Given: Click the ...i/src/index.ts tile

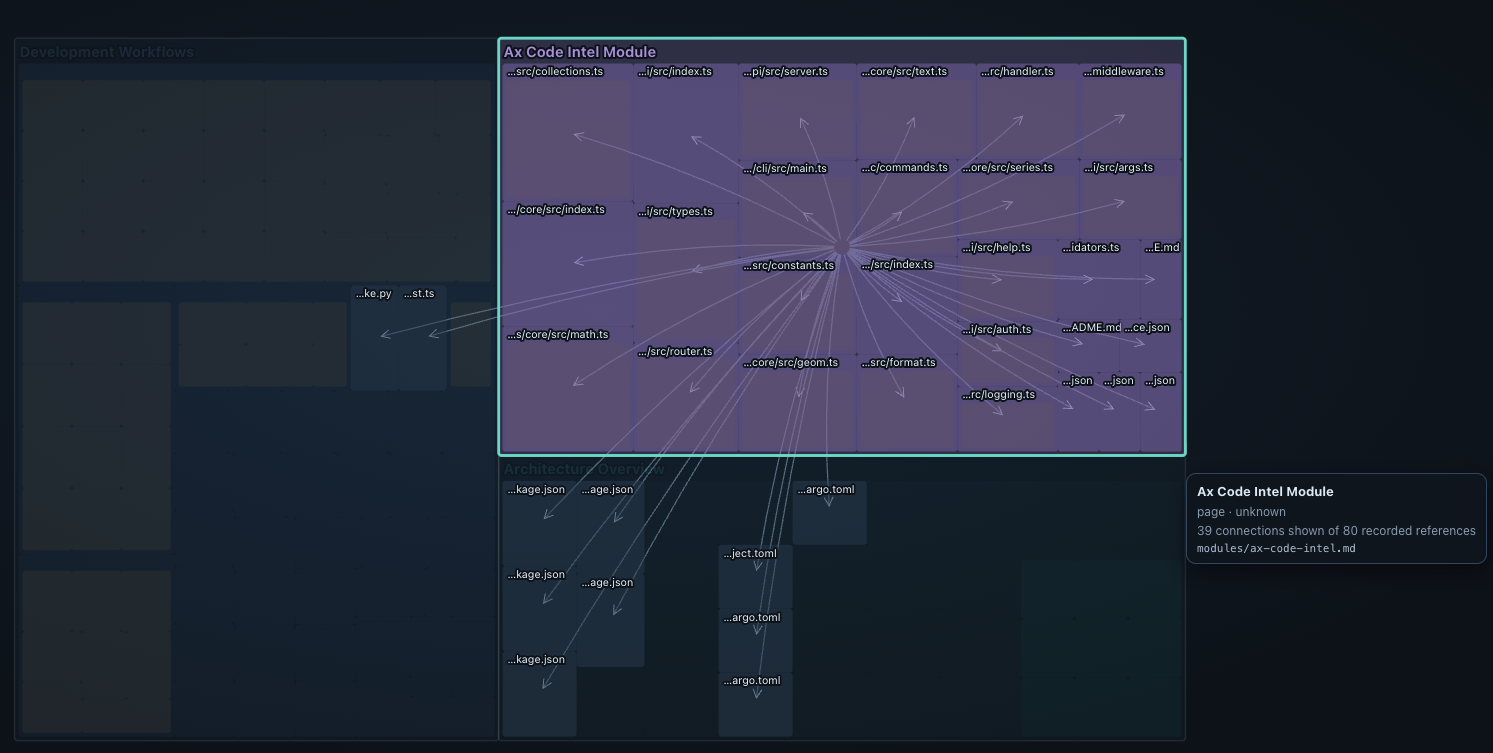Looking at the screenshot, I should [x=686, y=133].
